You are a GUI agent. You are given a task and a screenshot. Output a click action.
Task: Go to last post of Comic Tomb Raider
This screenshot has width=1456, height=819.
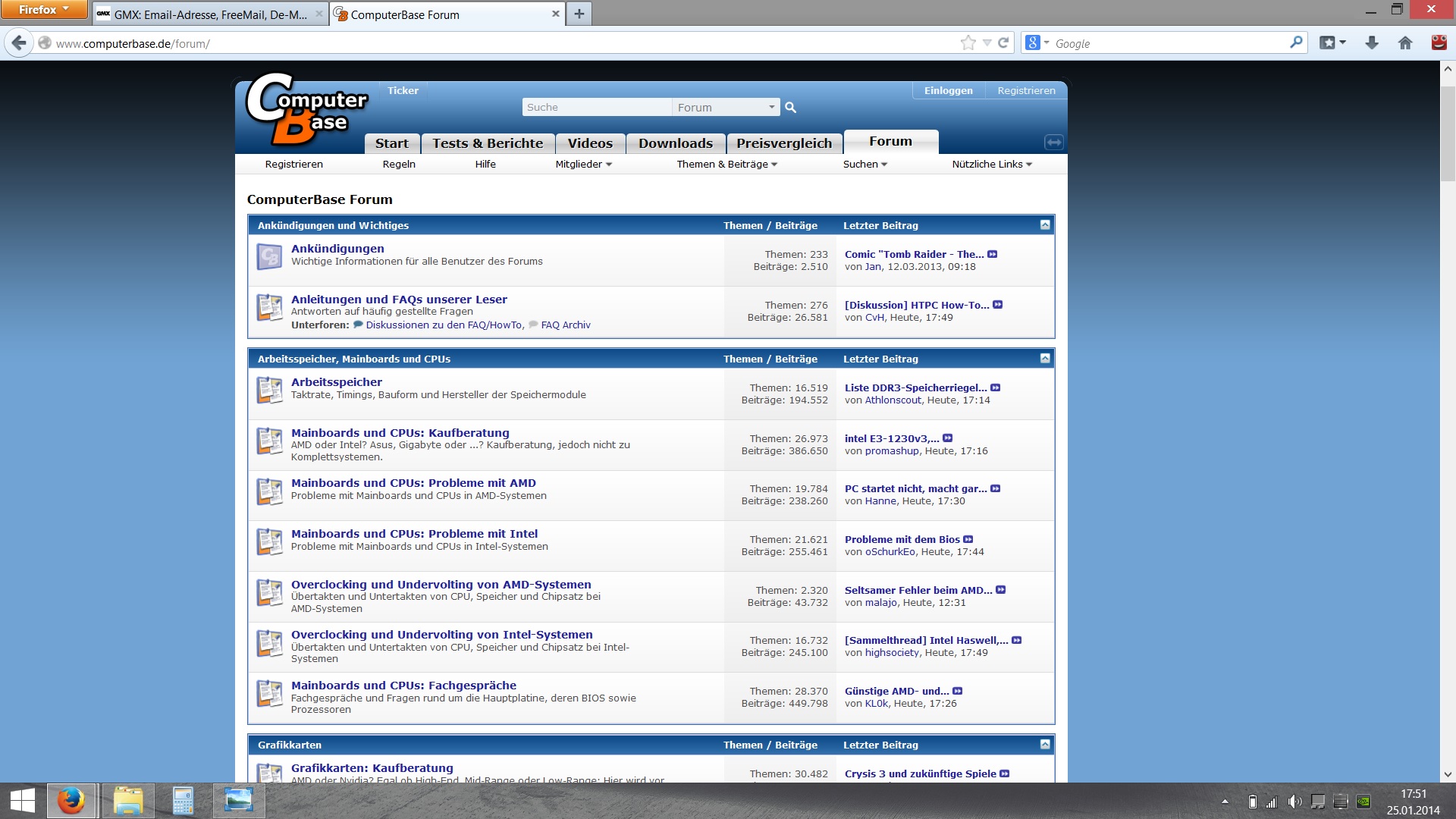[992, 254]
